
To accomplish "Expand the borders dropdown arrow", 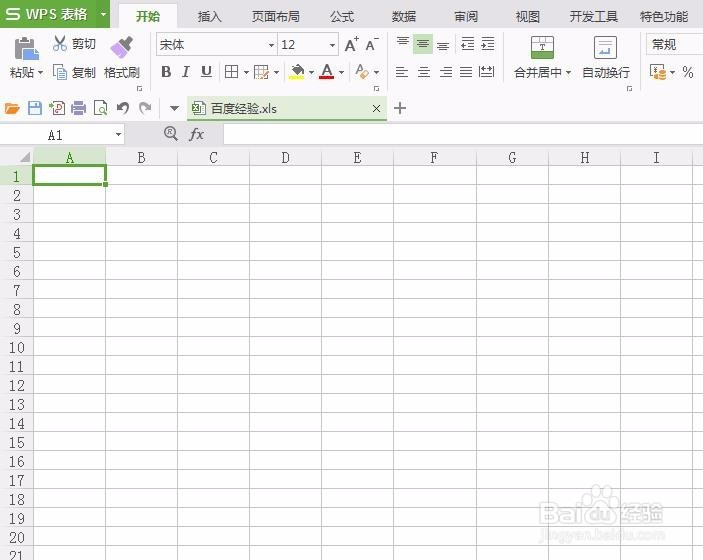I will pyautogui.click(x=246, y=72).
